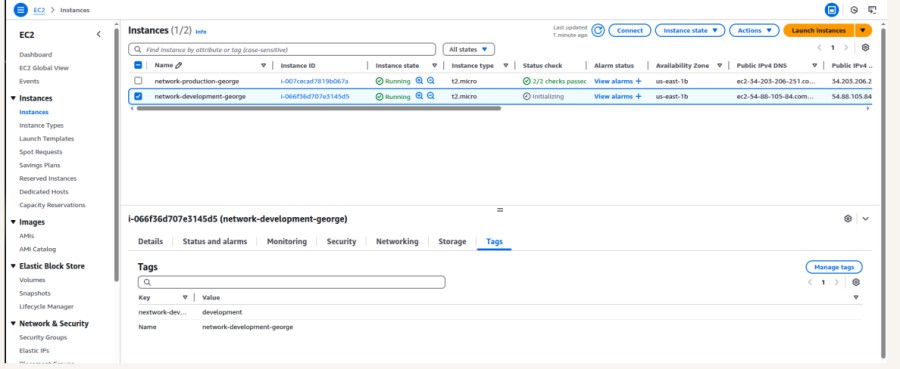The height and width of the screenshot is (369, 900).
Task: Open Spot Requests in the sidebar
Action: point(41,152)
